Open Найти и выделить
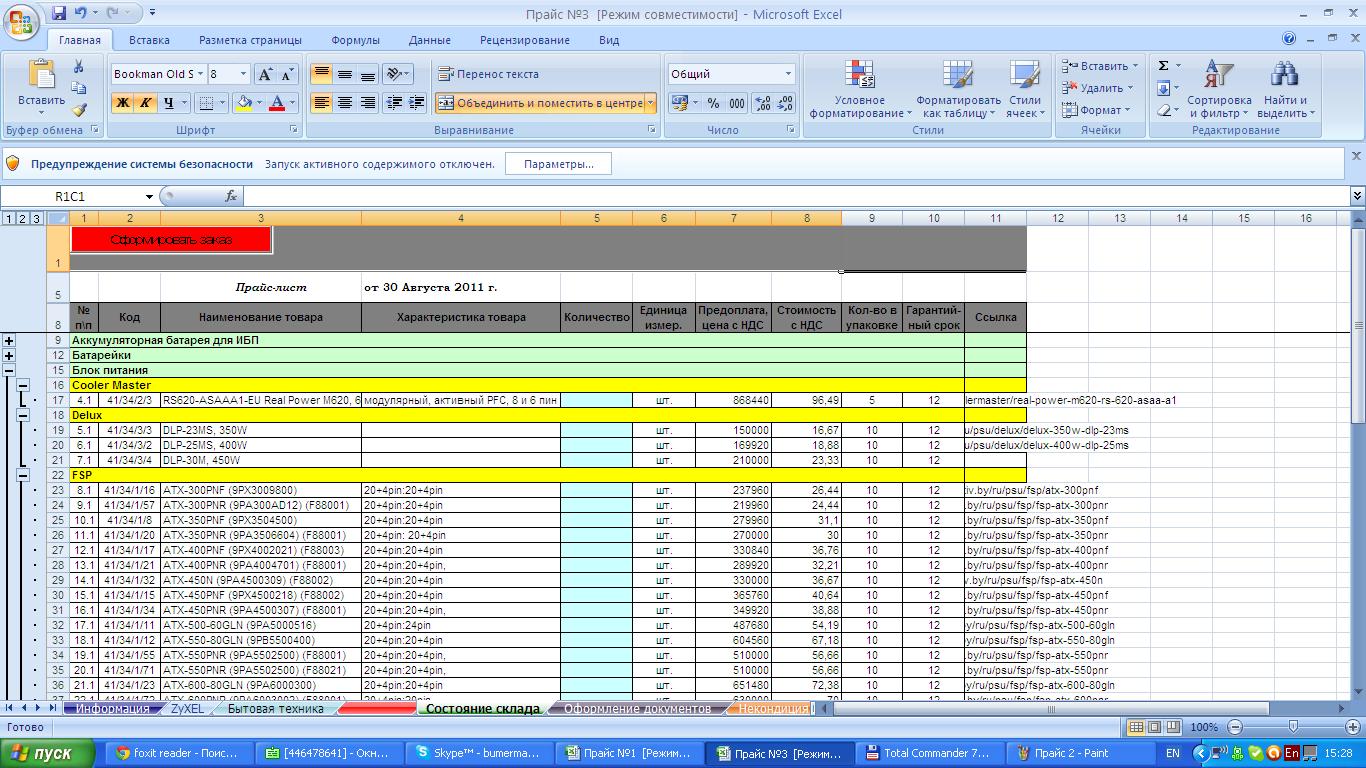The width and height of the screenshot is (1366, 768). coord(1284,90)
